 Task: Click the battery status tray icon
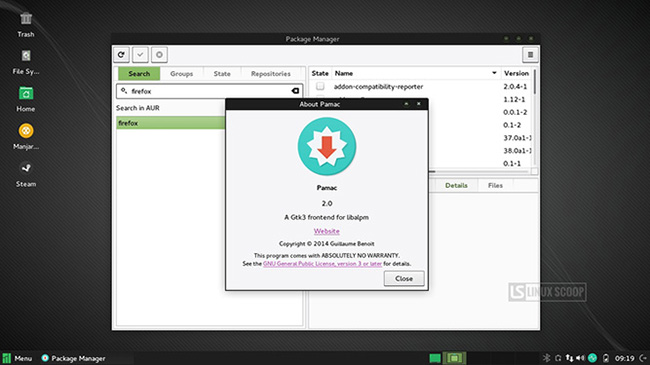click(x=606, y=358)
